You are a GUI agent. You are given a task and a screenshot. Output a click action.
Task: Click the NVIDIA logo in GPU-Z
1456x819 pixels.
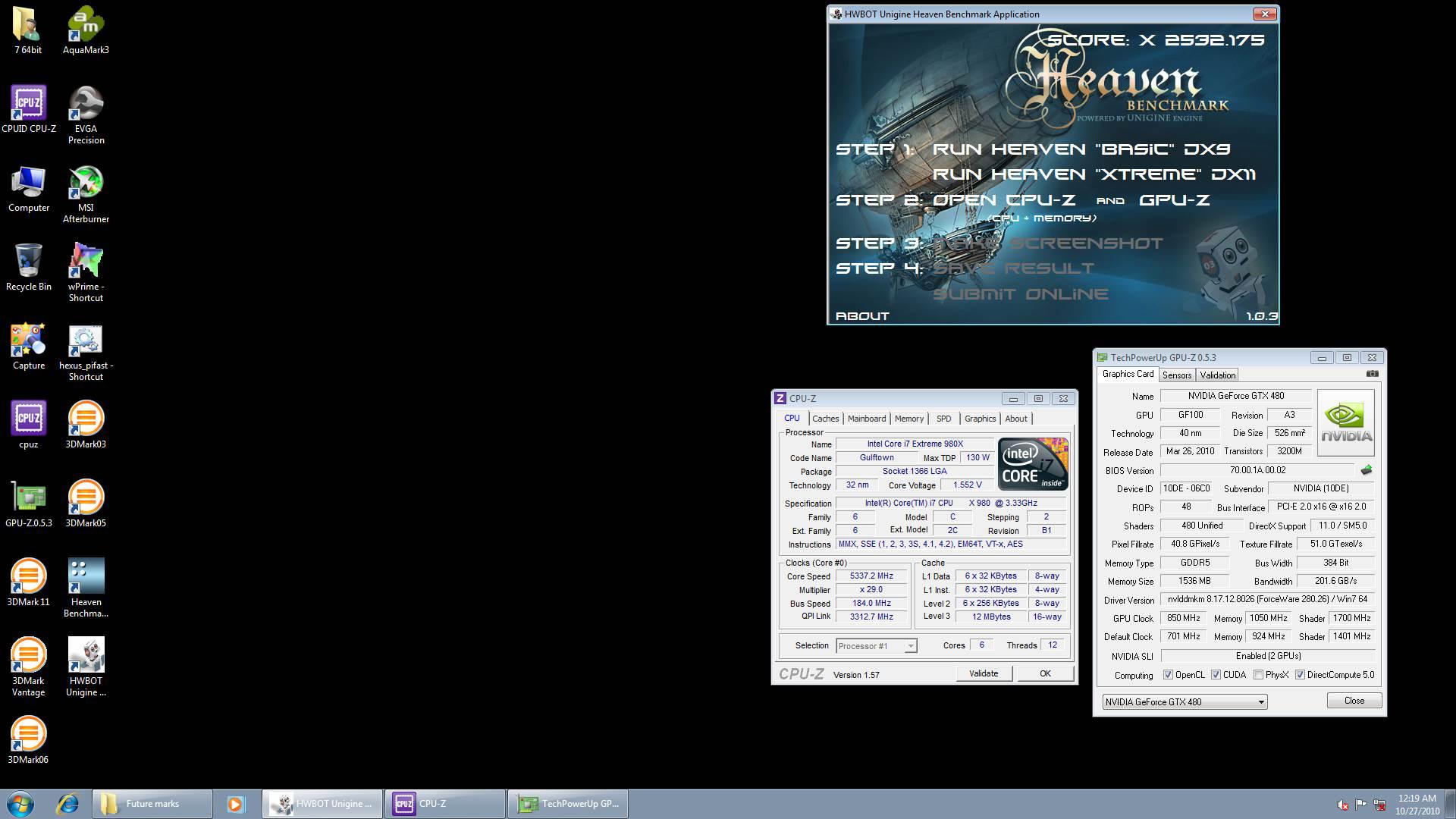1346,422
